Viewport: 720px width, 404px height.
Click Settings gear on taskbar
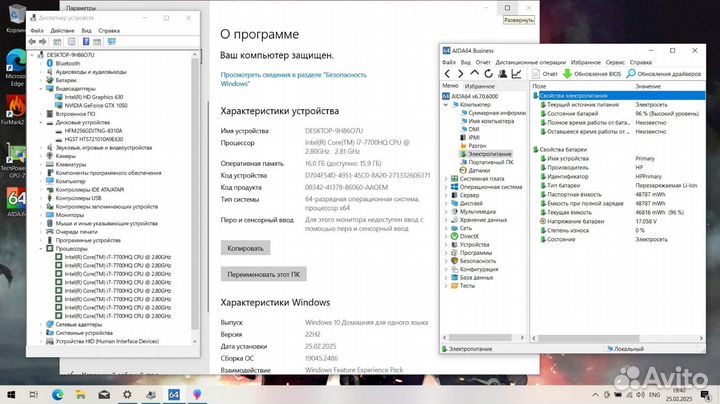pyautogui.click(x=127, y=394)
